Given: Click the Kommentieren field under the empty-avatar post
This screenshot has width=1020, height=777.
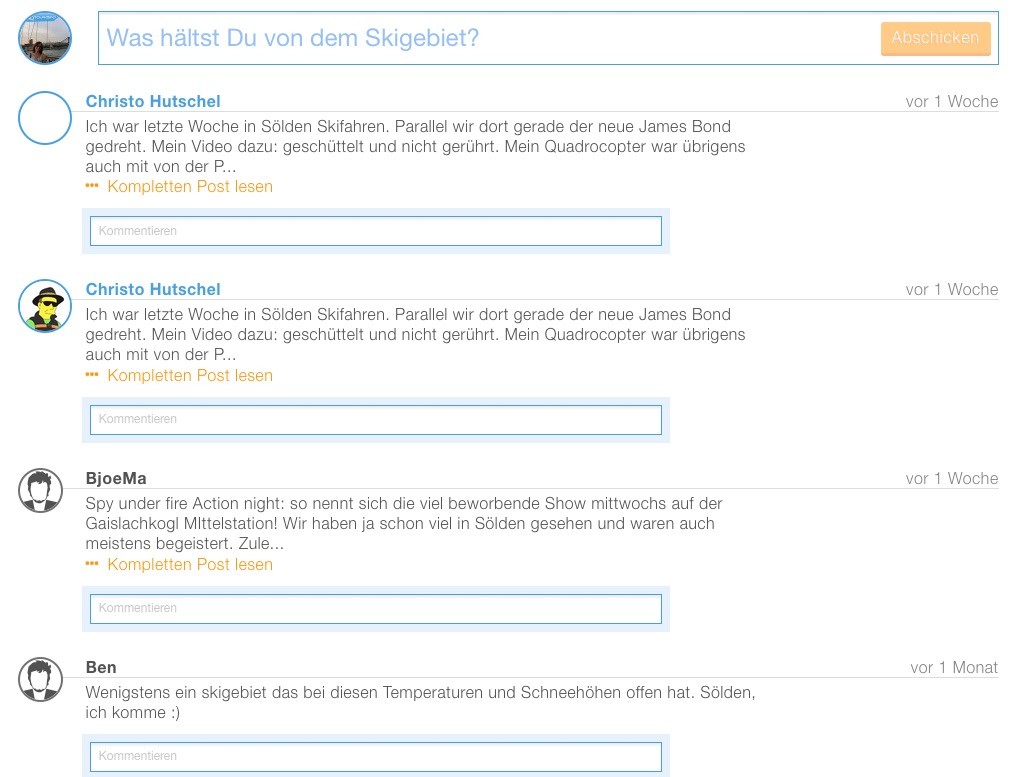Looking at the screenshot, I should pos(376,231).
